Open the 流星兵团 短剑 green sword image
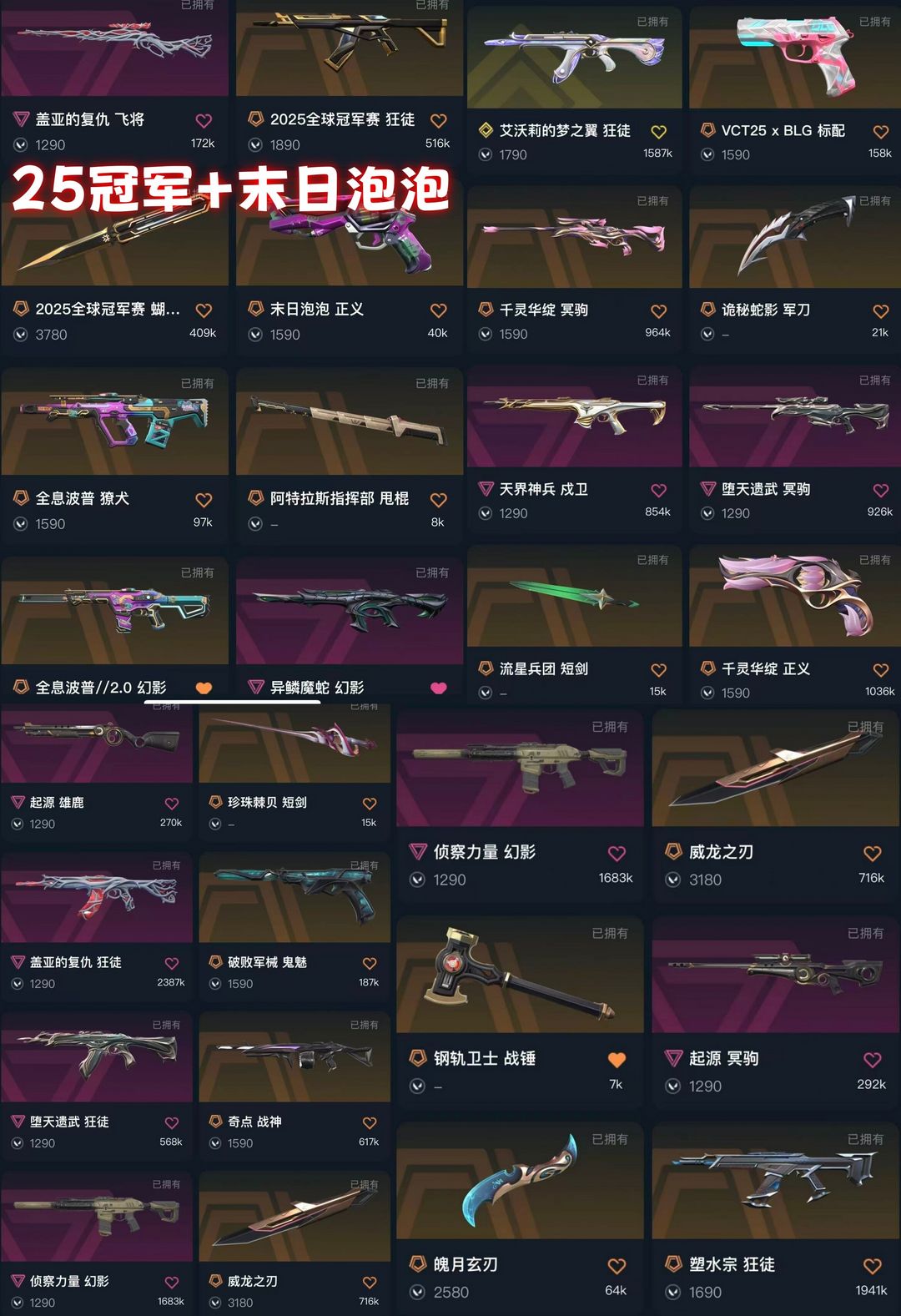Image resolution: width=901 pixels, height=1316 pixels. pyautogui.click(x=574, y=596)
